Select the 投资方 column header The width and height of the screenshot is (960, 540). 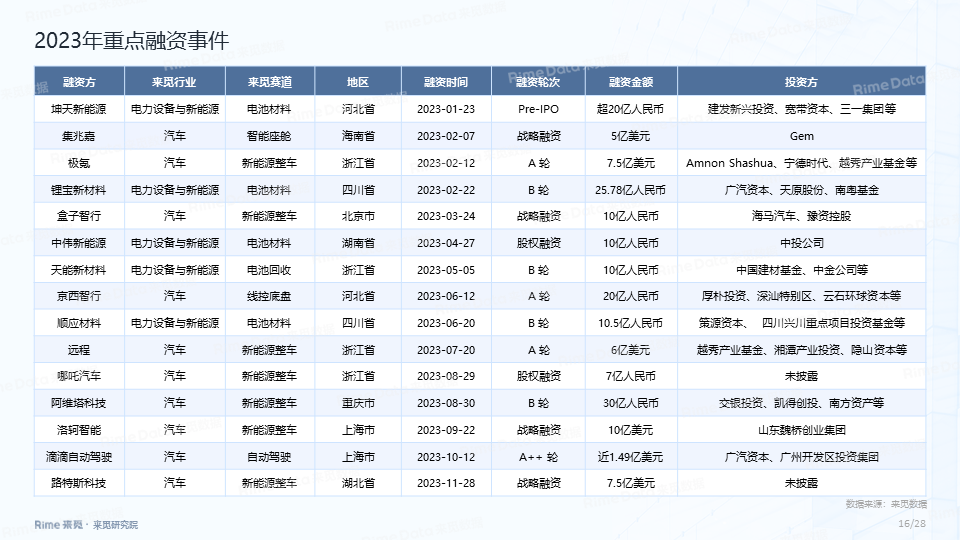pyautogui.click(x=801, y=82)
